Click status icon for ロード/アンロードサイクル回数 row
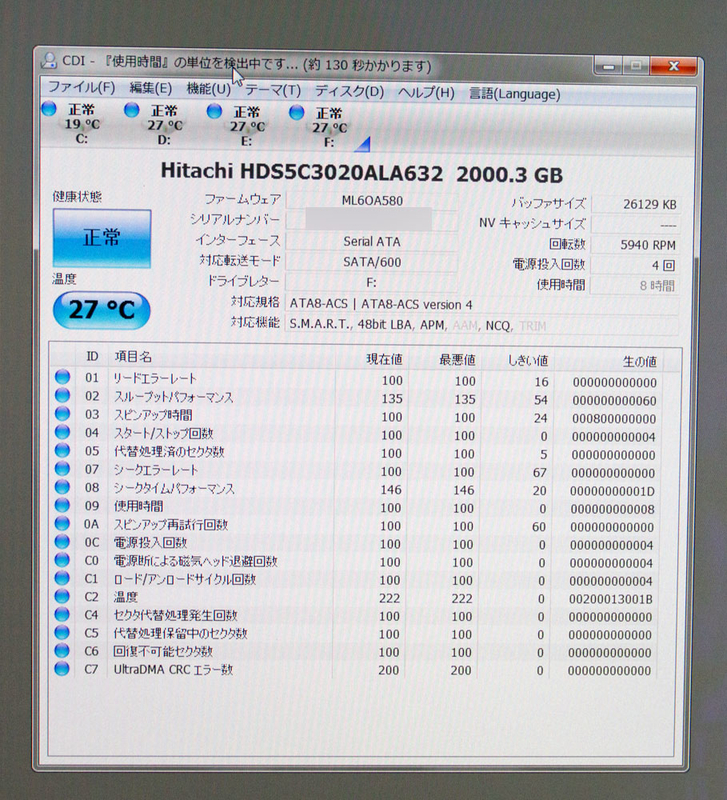 point(62,578)
